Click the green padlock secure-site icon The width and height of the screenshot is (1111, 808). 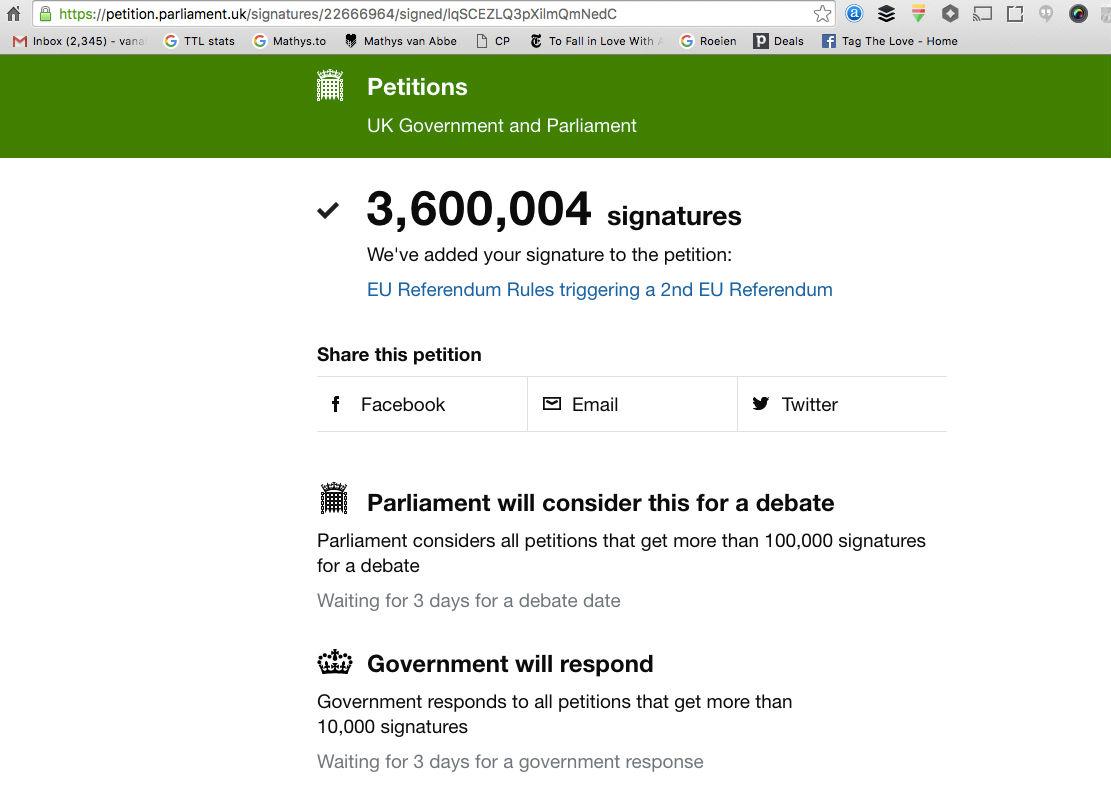coord(45,14)
